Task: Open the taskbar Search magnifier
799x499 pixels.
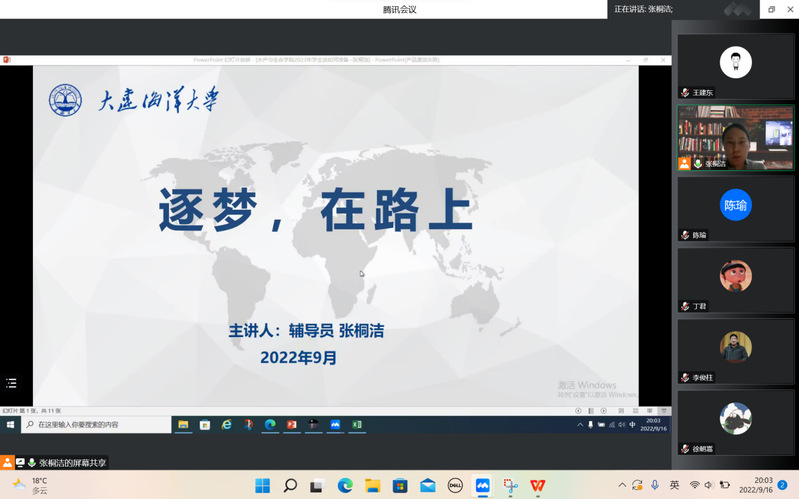Action: 290,486
